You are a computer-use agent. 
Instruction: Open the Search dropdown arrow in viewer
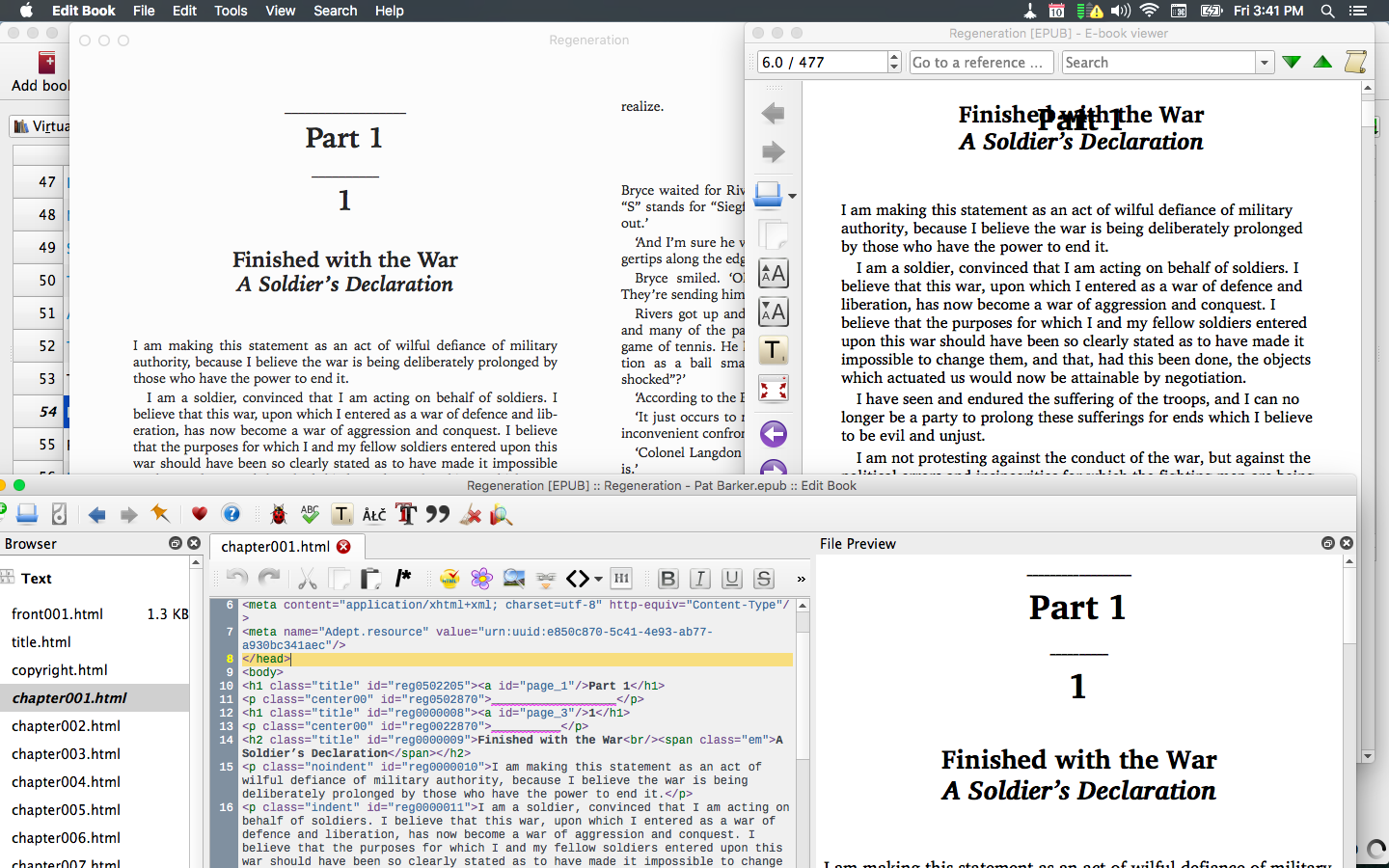1265,63
